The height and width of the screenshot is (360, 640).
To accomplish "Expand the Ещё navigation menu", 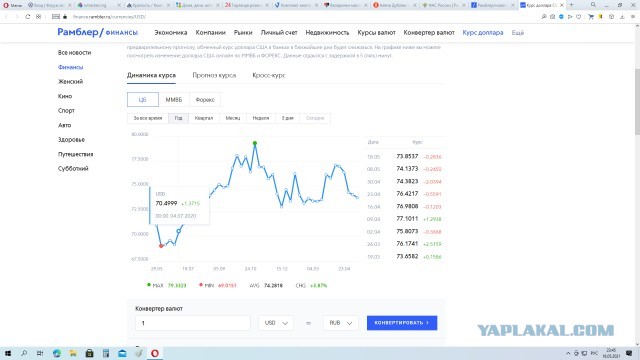I will click(518, 33).
